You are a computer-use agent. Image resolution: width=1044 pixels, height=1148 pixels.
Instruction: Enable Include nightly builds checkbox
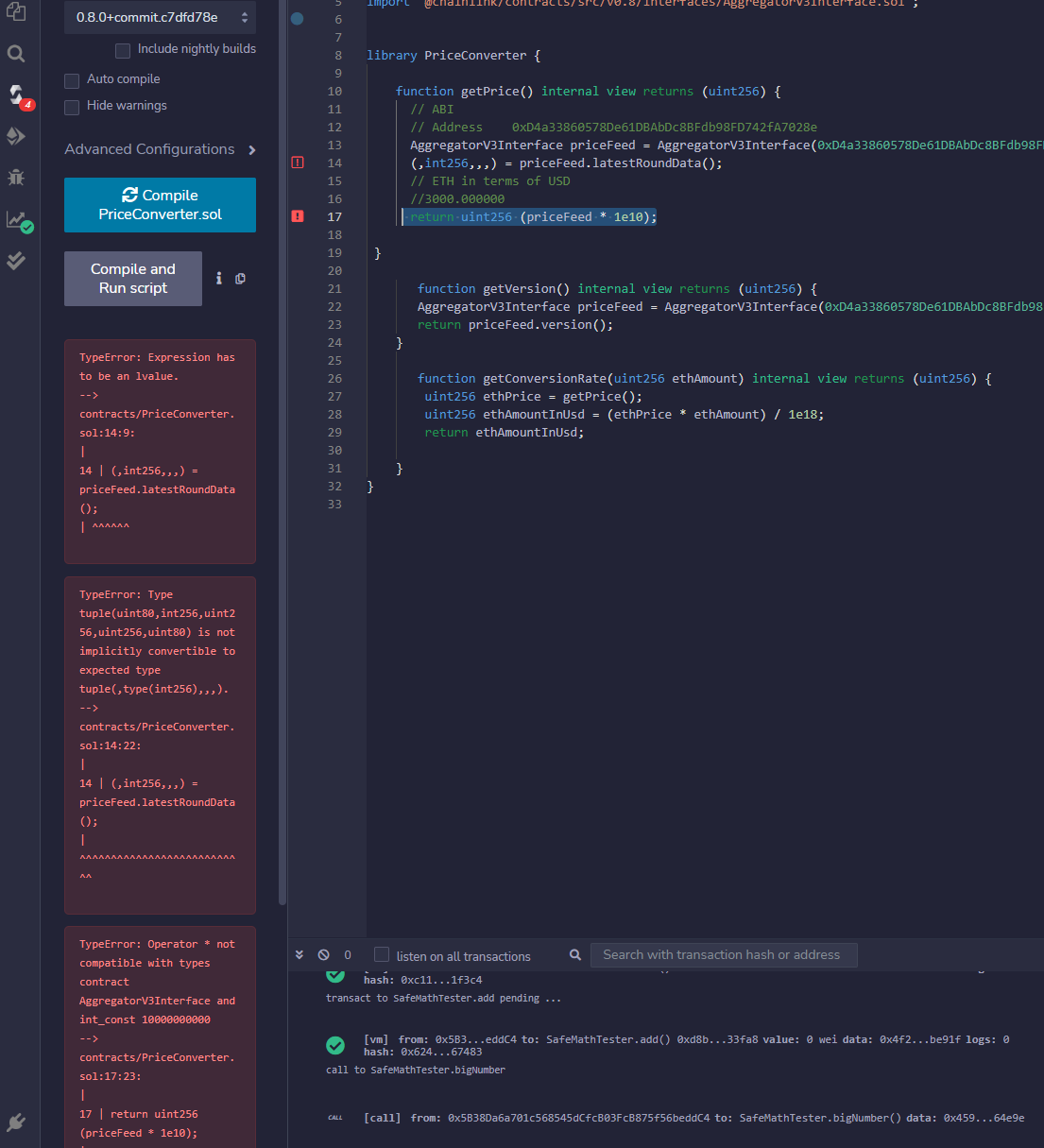[123, 50]
